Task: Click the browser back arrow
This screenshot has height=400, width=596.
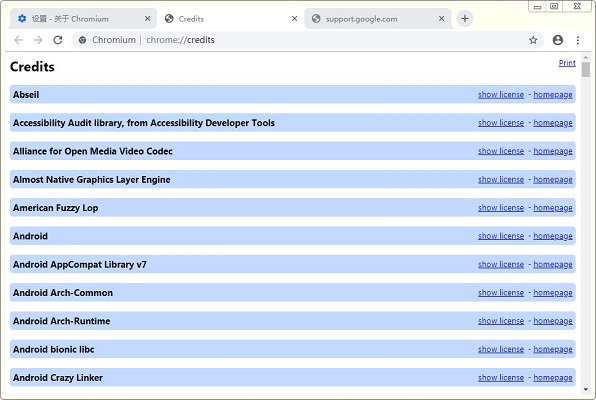Action: tap(18, 40)
